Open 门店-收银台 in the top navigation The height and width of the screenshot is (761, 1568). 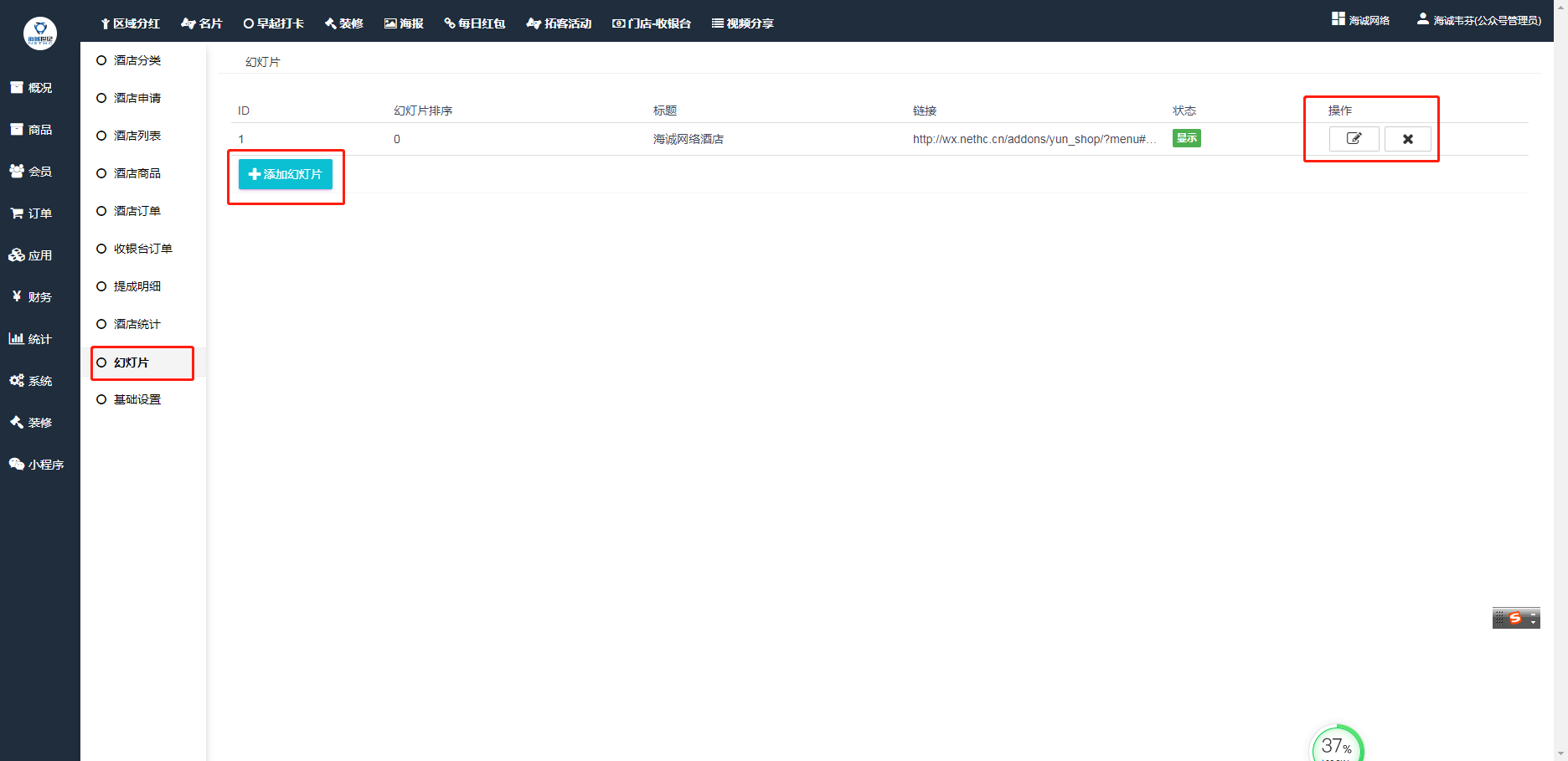[x=652, y=23]
